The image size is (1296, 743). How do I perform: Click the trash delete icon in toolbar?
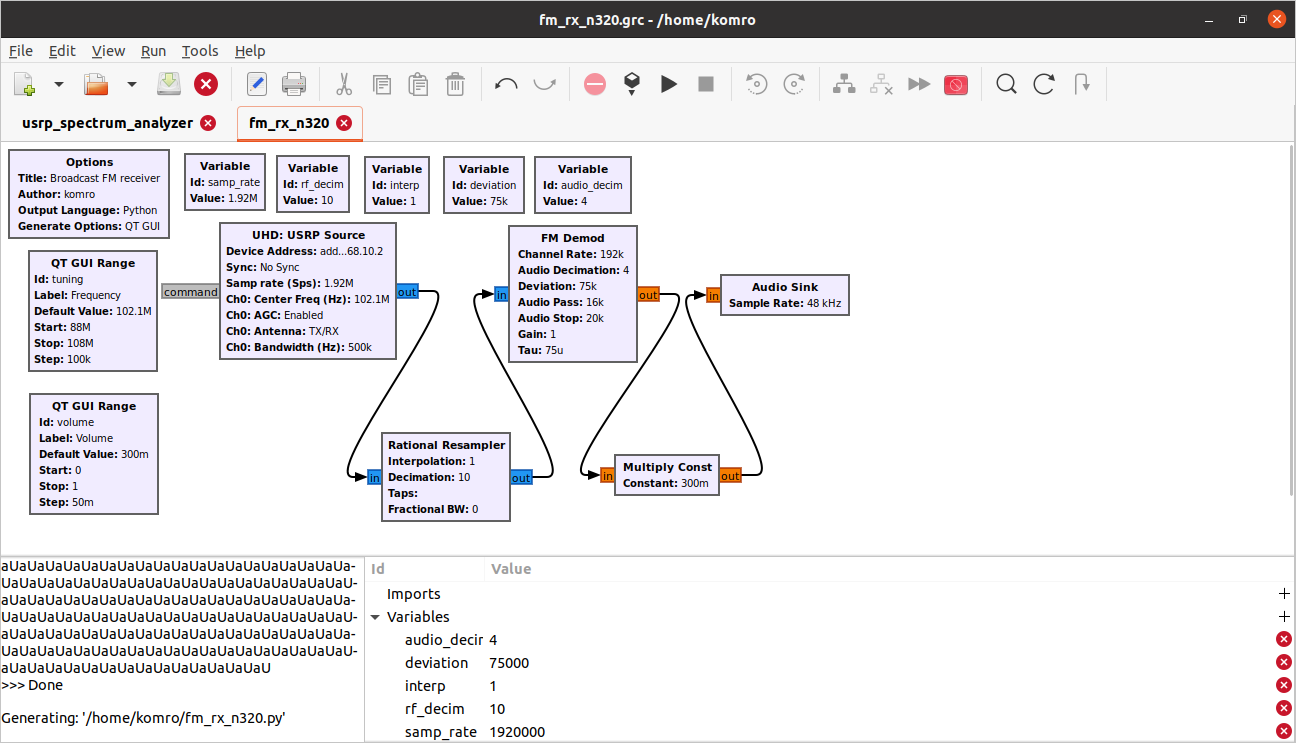tap(455, 85)
